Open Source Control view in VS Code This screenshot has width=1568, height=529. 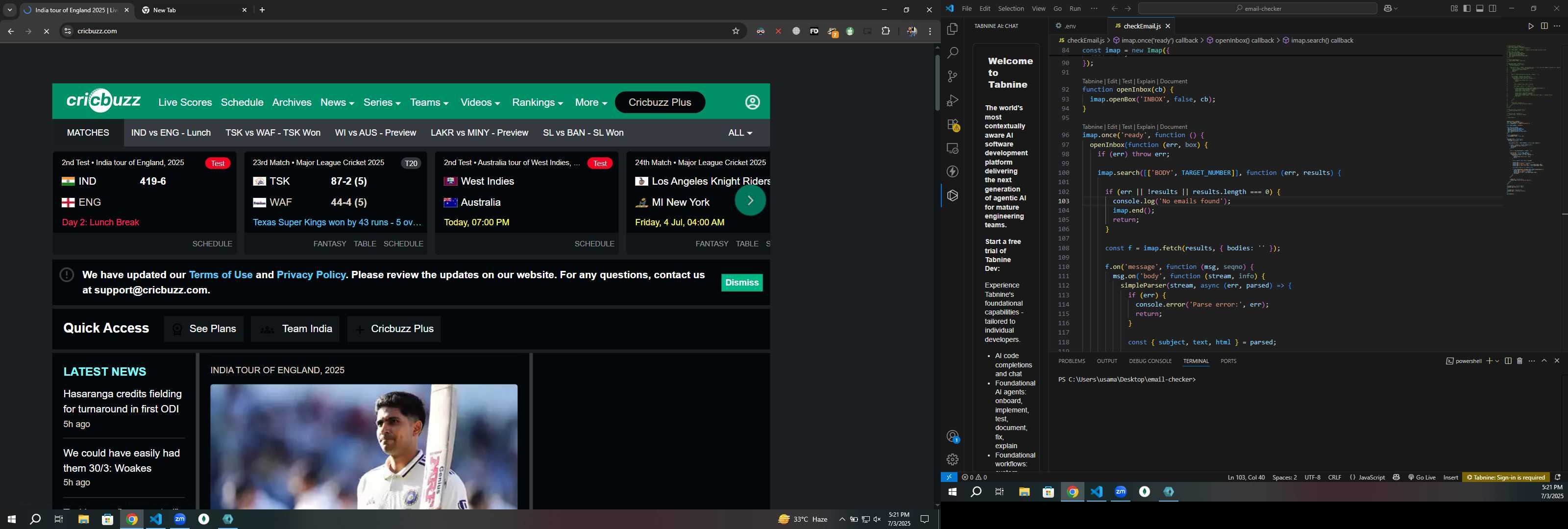952,77
